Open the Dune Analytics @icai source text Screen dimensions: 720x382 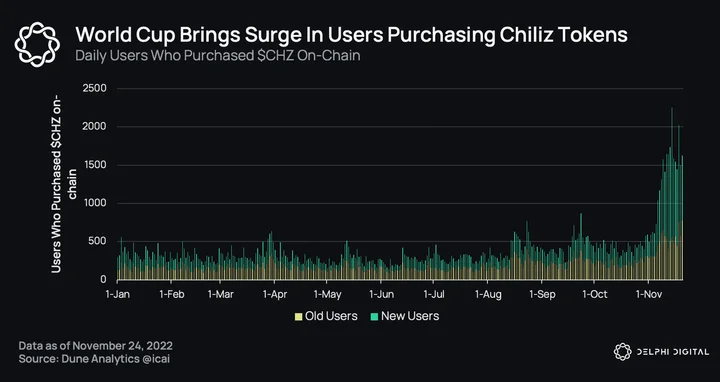point(94,359)
